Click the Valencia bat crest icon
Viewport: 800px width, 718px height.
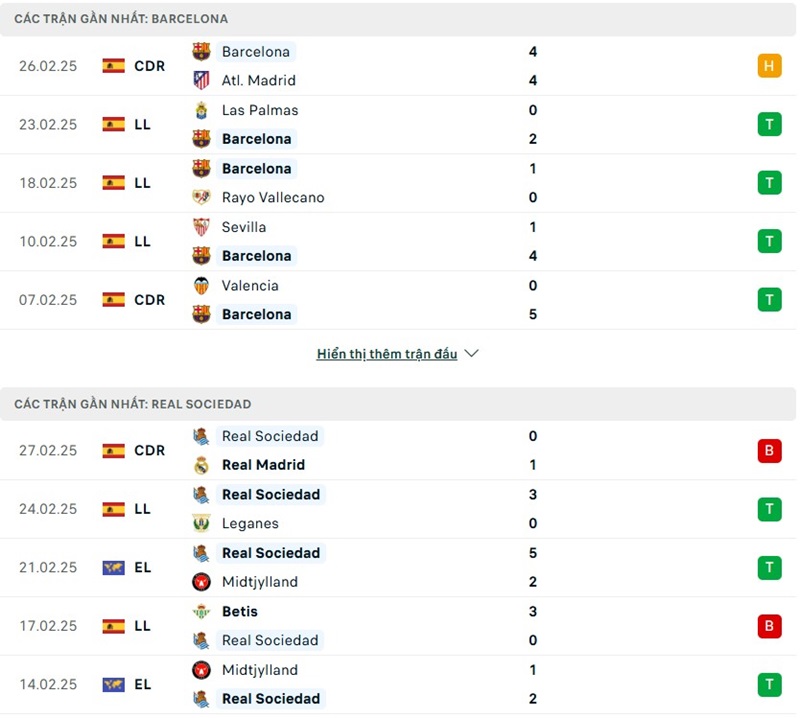202,285
